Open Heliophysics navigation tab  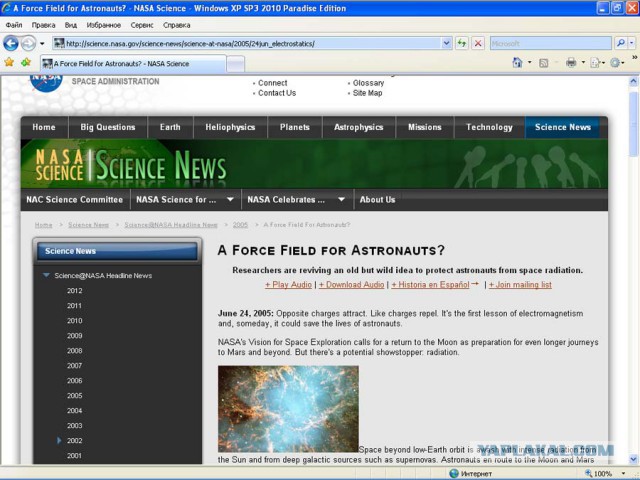pos(230,127)
